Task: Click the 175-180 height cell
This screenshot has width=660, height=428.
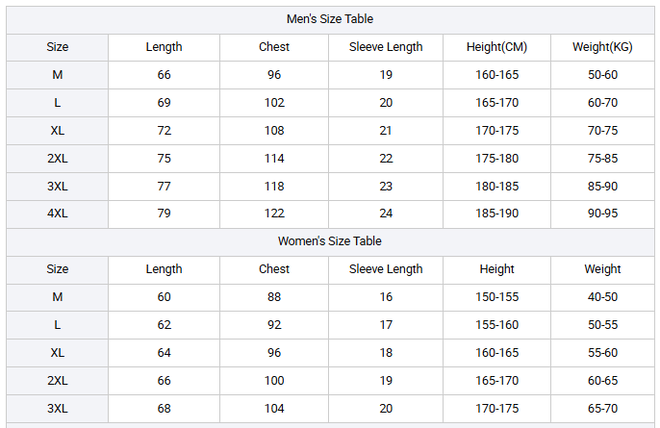Action: (497, 158)
